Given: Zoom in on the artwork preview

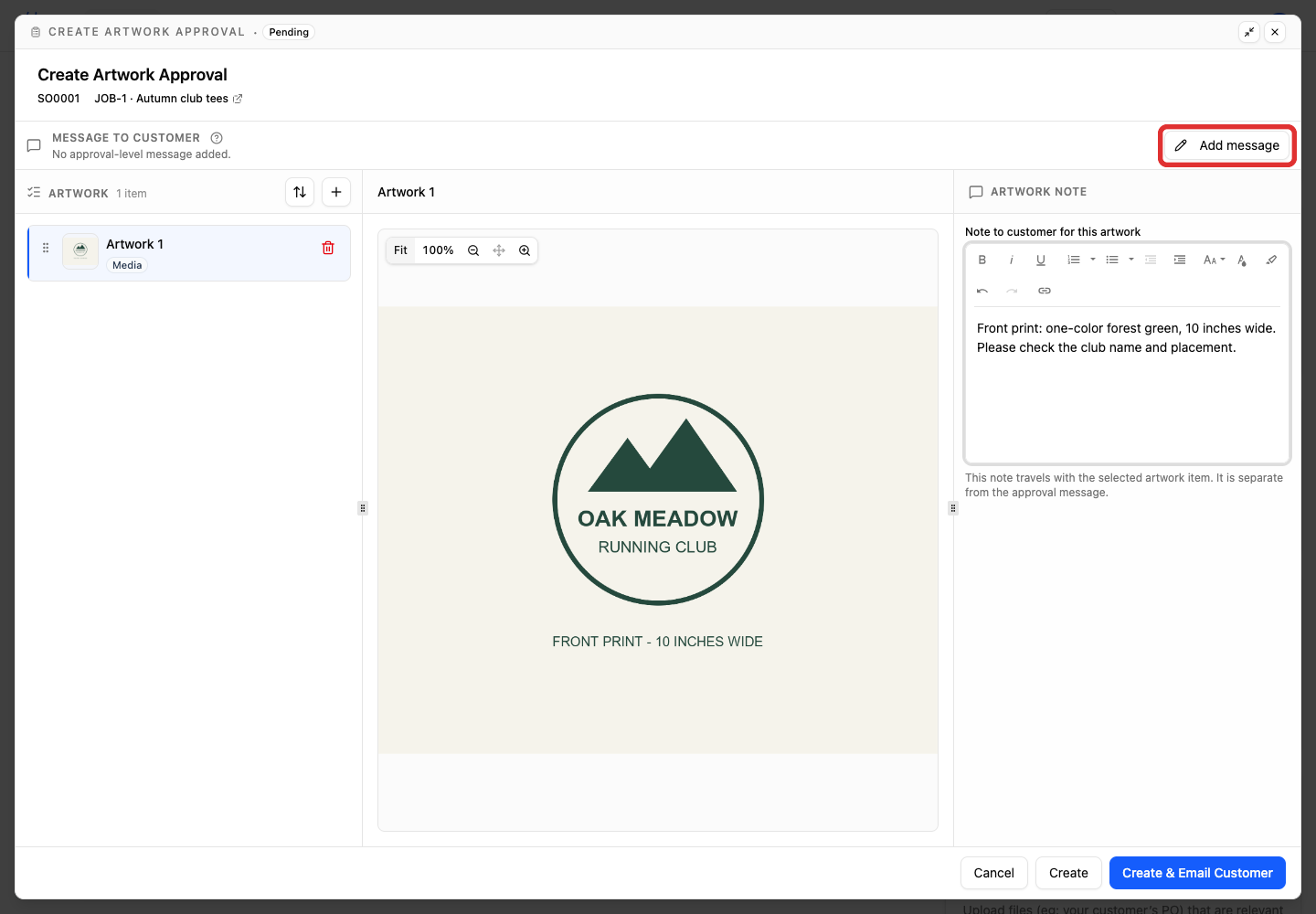Looking at the screenshot, I should point(525,250).
